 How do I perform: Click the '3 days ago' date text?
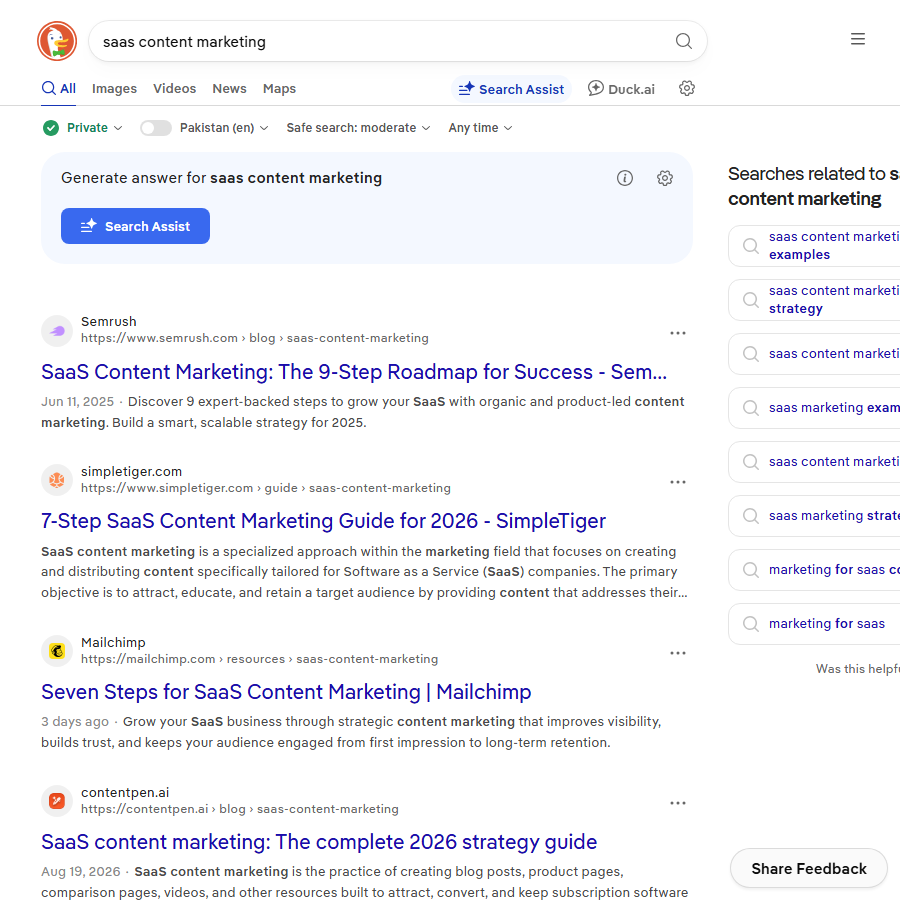click(75, 721)
